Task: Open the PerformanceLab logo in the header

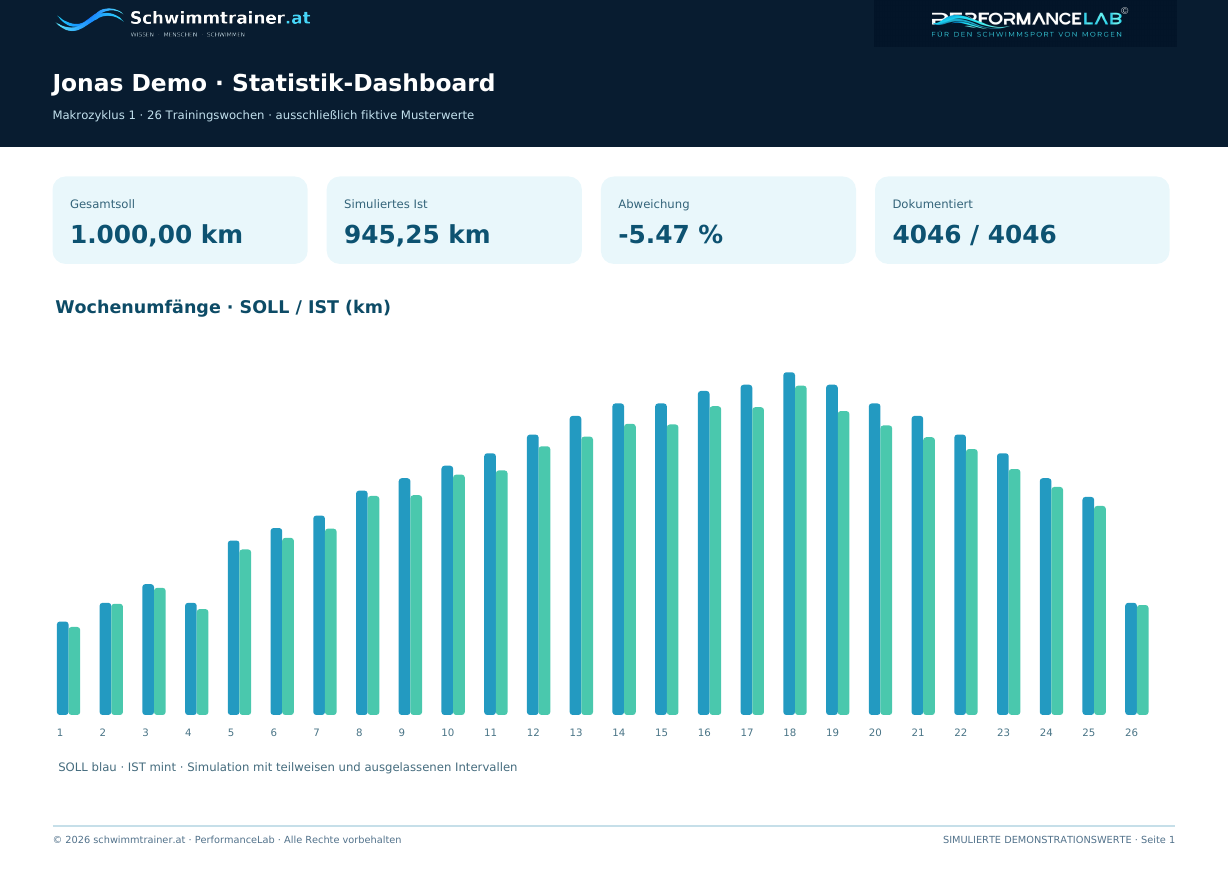Action: pyautogui.click(x=1025, y=22)
